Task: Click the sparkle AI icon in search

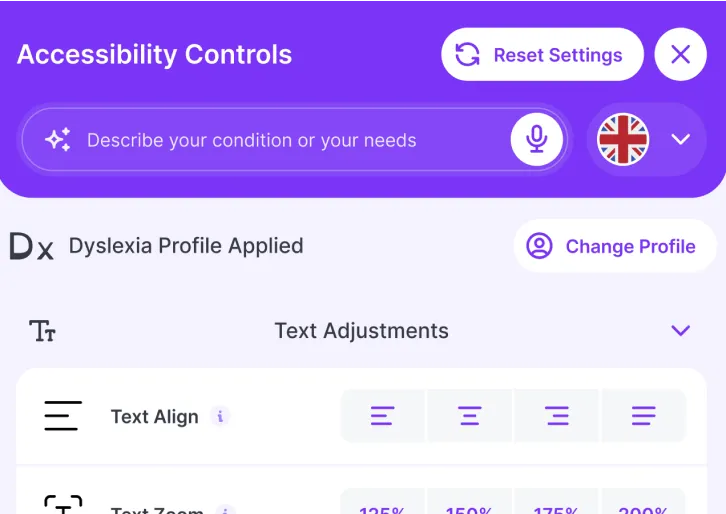Action: pyautogui.click(x=58, y=140)
